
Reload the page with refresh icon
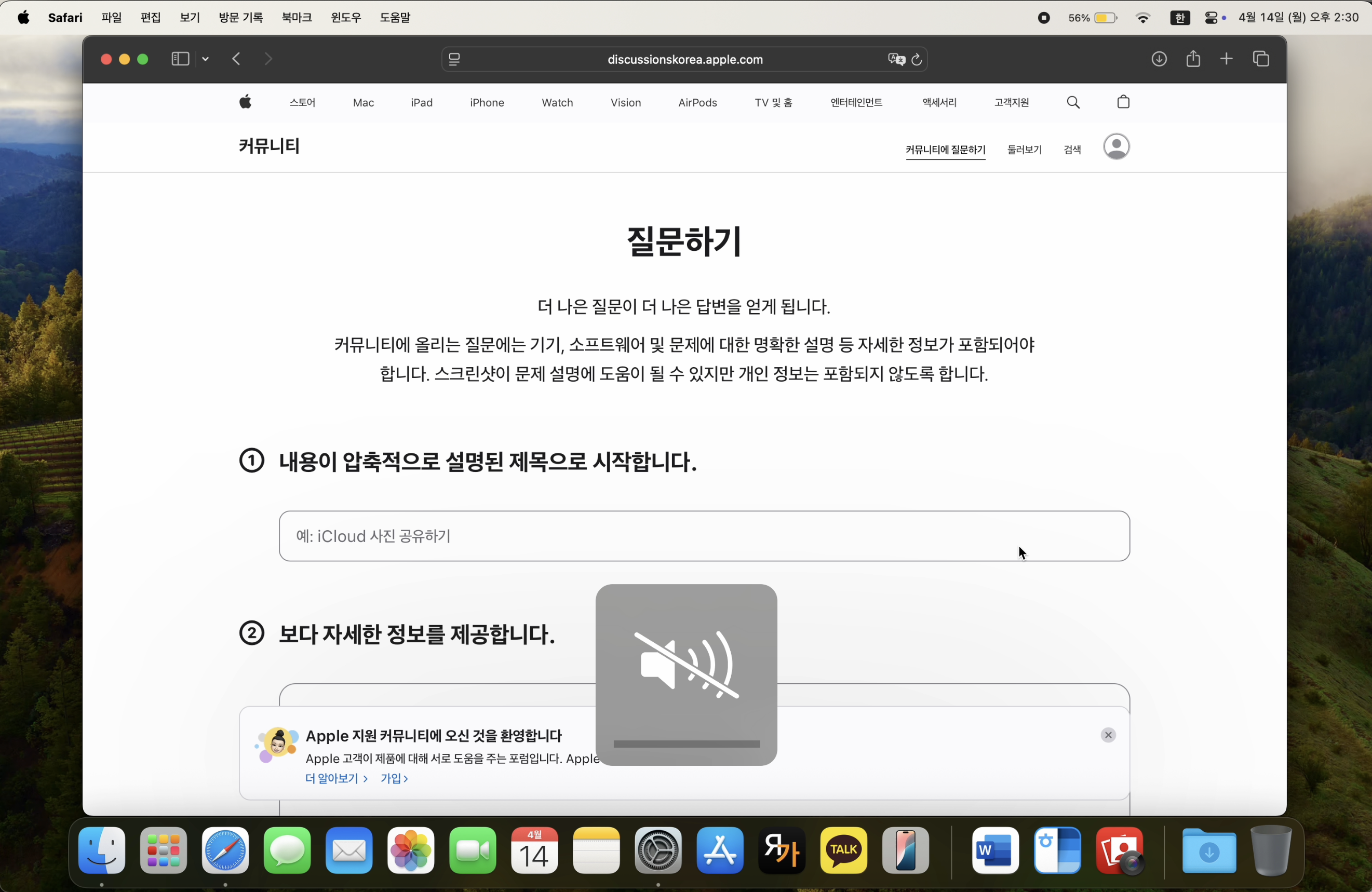(x=917, y=59)
